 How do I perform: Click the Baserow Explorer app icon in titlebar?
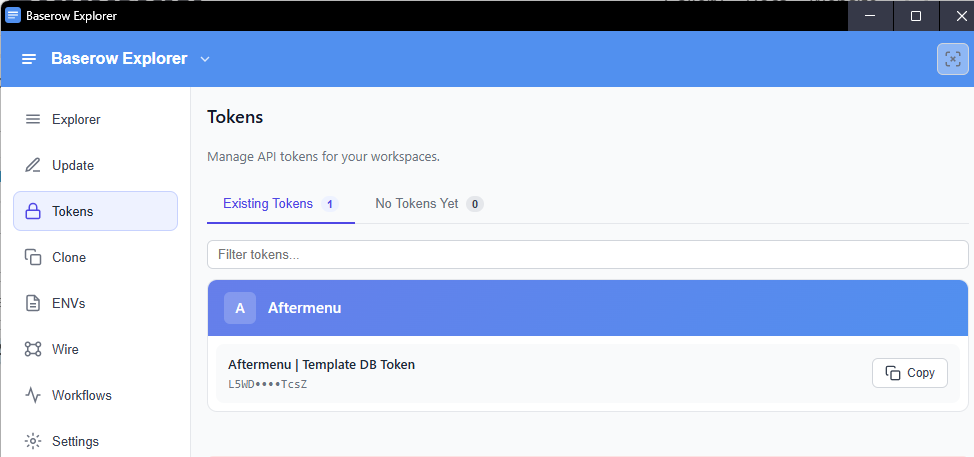[13, 15]
